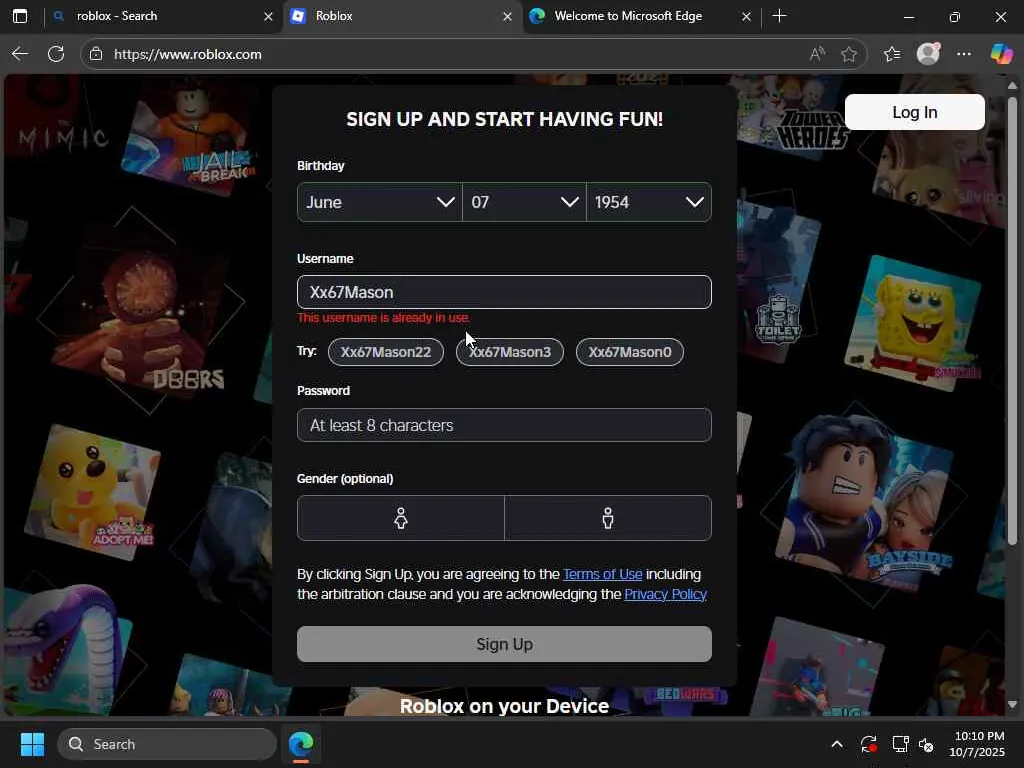The width and height of the screenshot is (1024, 768).
Task: Click the scrollbar up arrow
Action: click(1012, 86)
